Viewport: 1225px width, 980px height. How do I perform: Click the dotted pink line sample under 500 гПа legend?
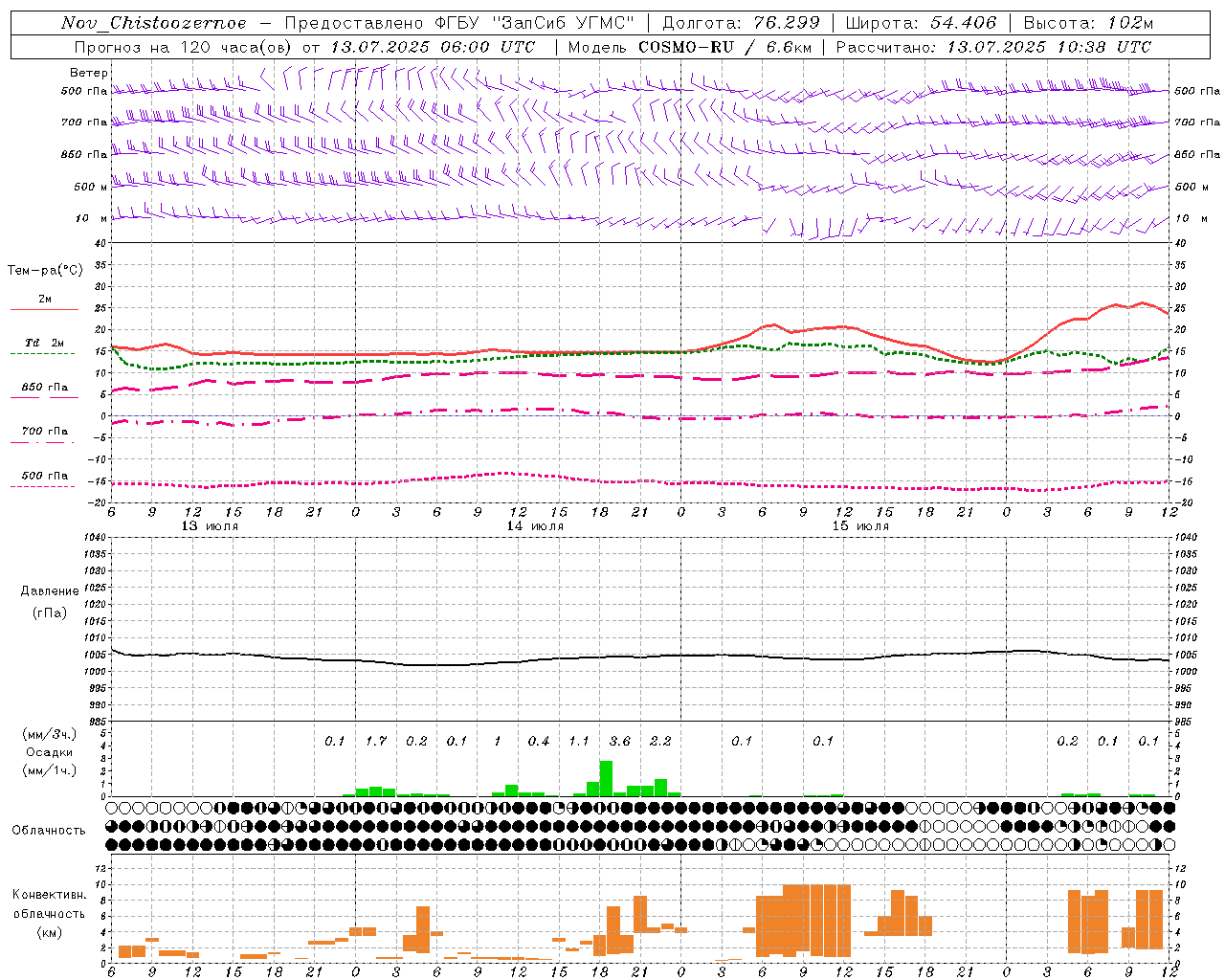point(42,487)
